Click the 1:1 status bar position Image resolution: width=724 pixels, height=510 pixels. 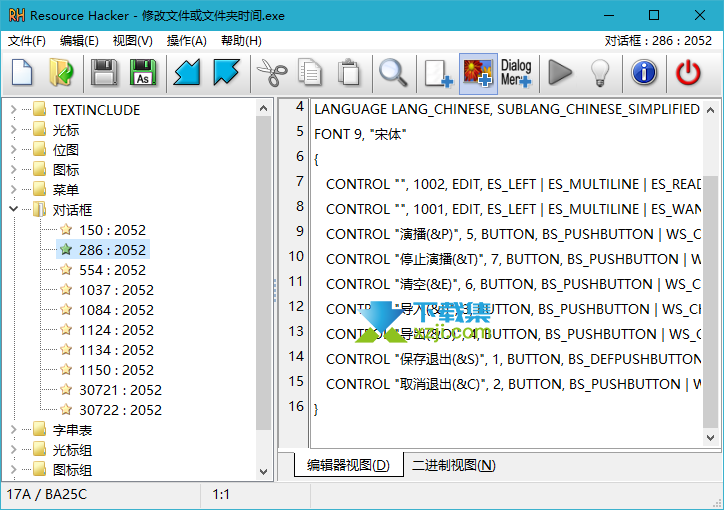click(221, 494)
